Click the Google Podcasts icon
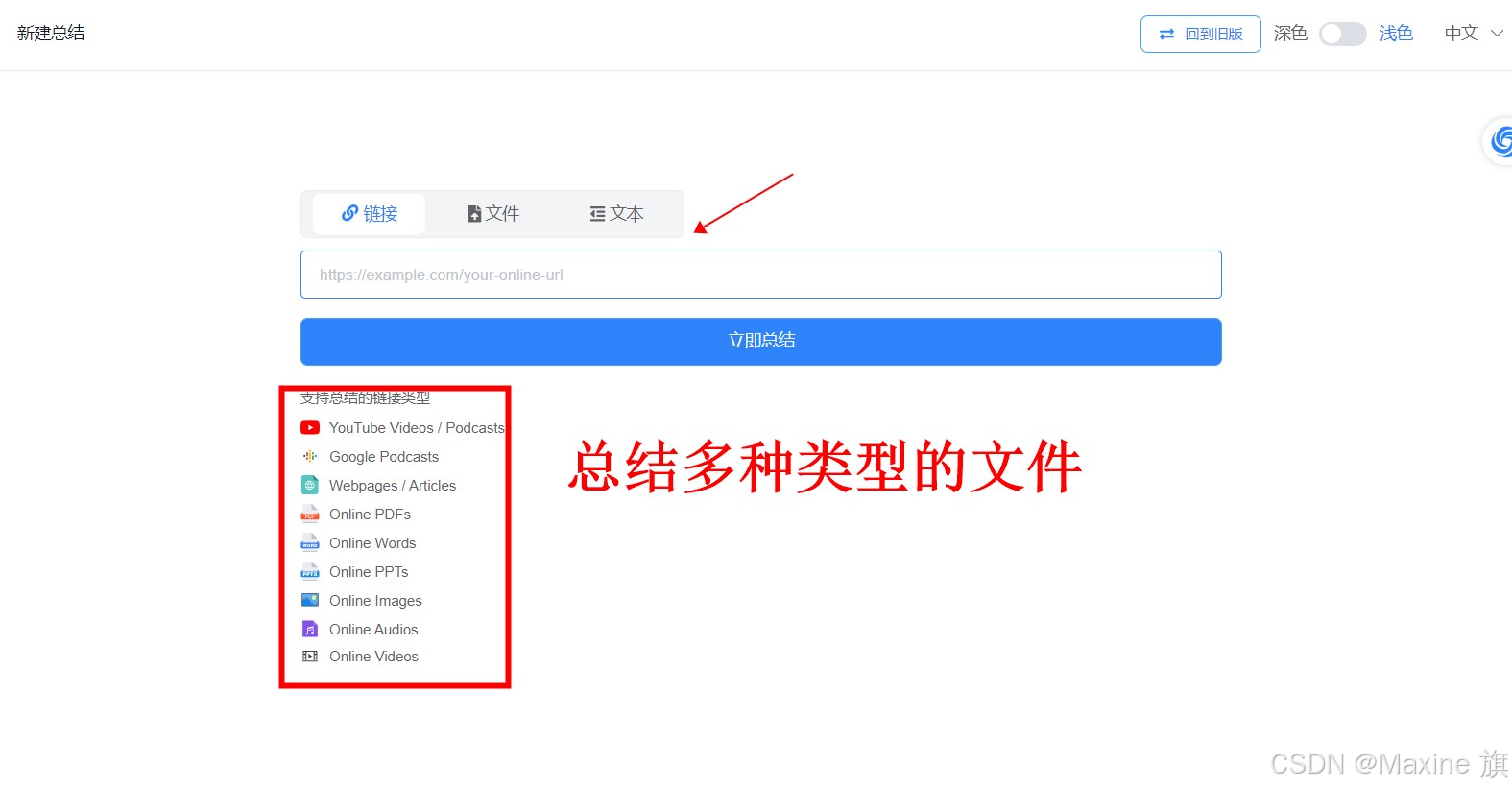1512x790 pixels. coord(310,457)
